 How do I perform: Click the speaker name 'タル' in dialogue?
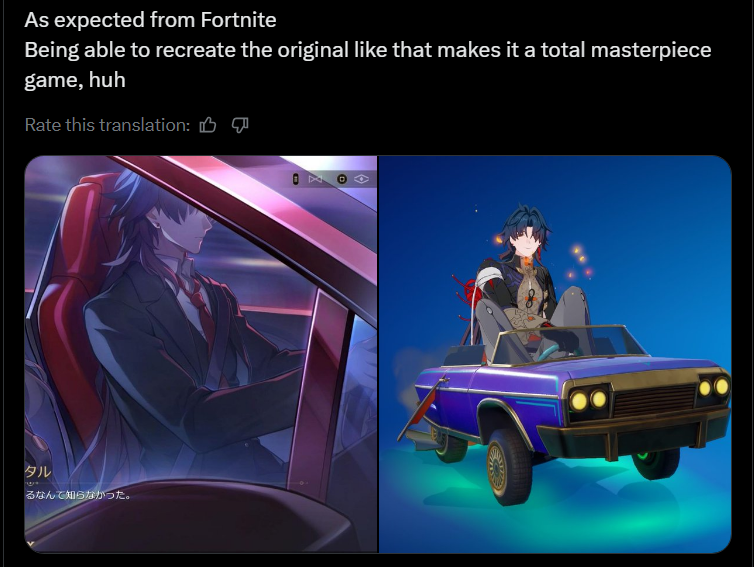38,471
